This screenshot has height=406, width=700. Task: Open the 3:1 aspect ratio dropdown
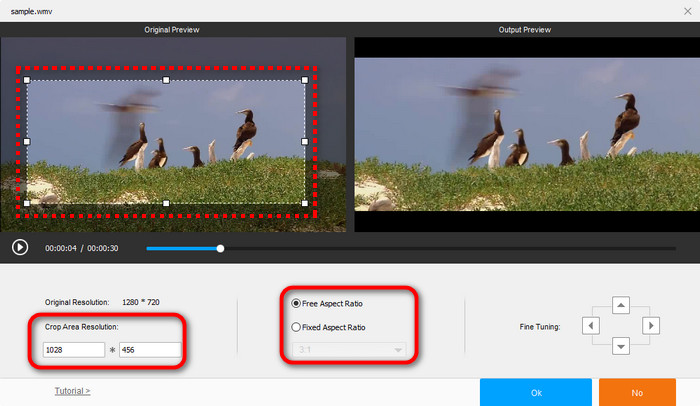point(349,350)
